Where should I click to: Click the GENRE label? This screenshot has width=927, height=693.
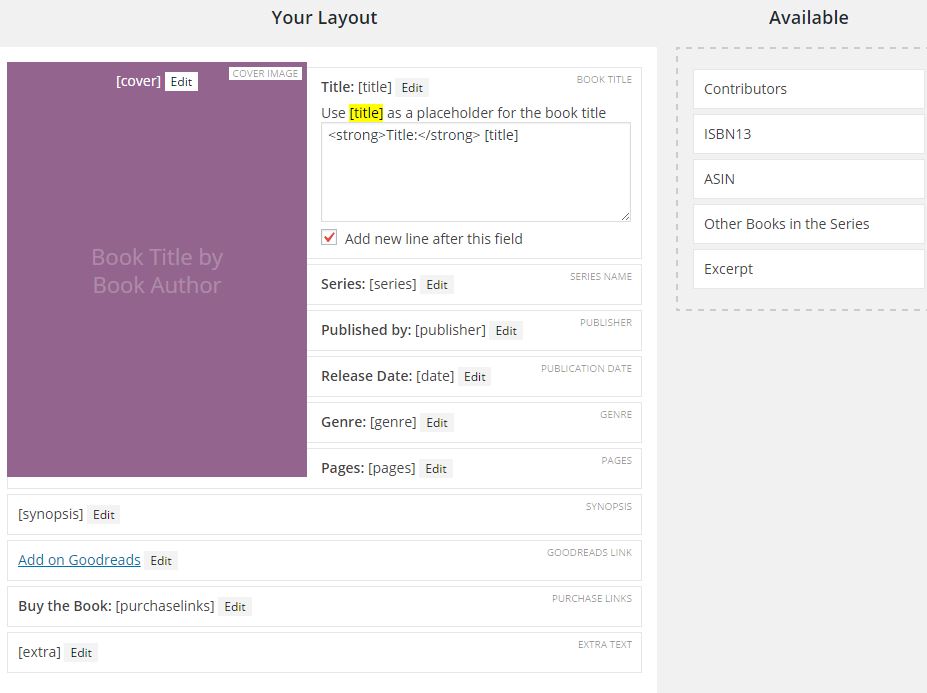tap(616, 414)
